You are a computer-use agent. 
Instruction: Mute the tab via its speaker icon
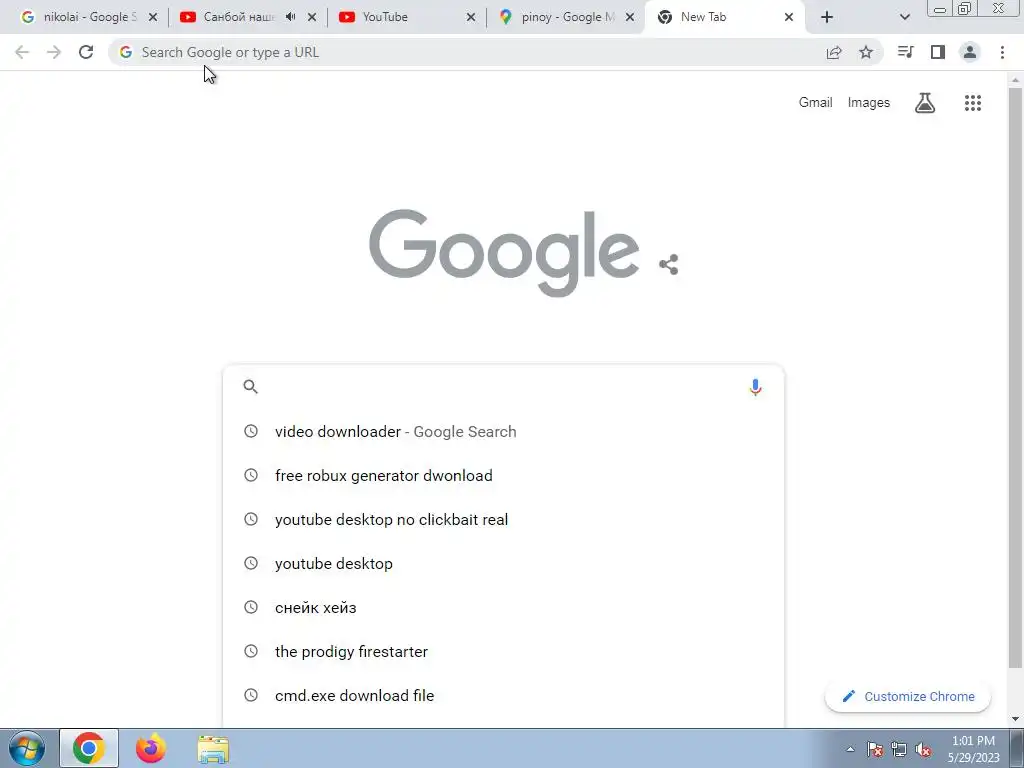[291, 17]
